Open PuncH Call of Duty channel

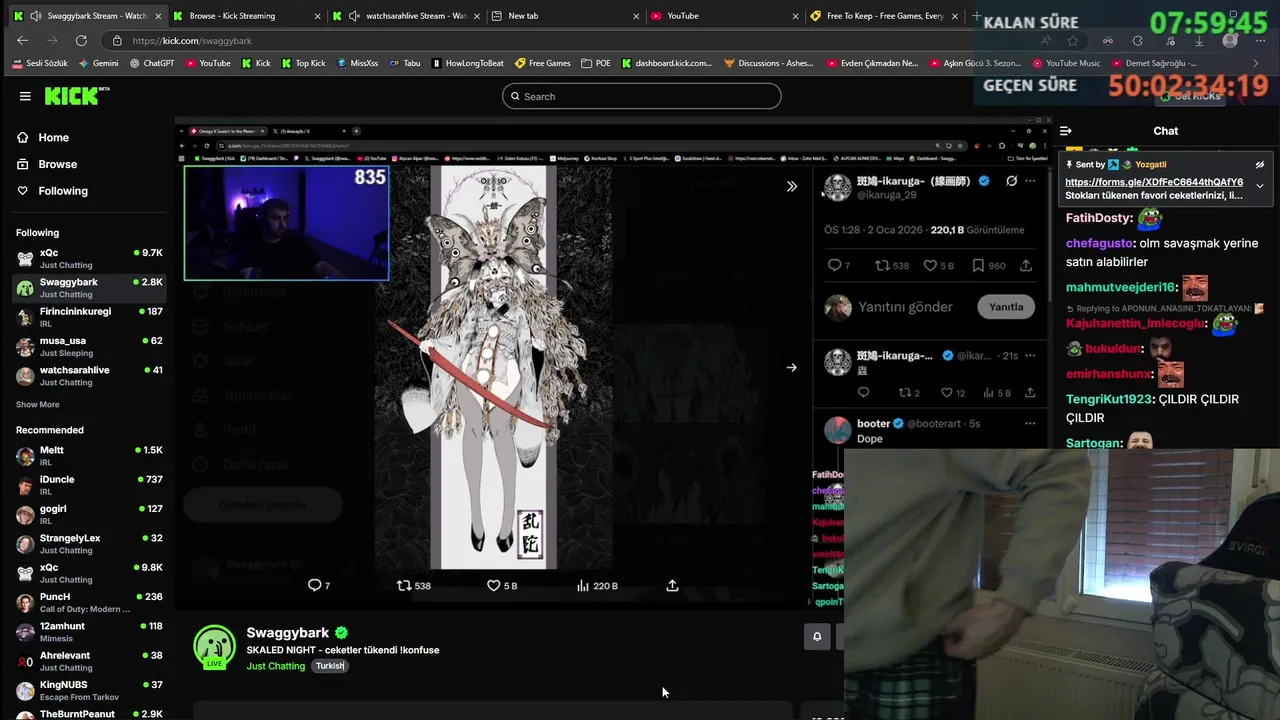pos(88,602)
